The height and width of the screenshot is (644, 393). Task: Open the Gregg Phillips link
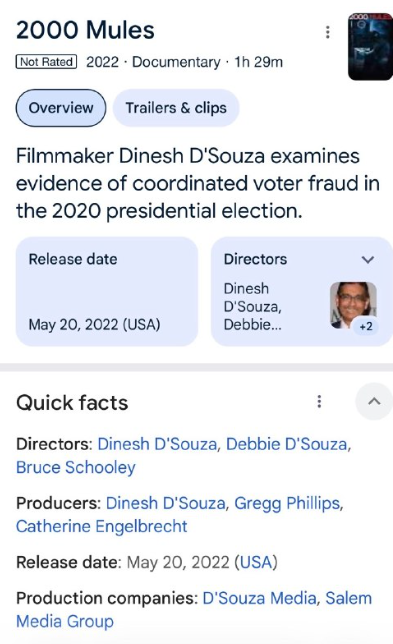[x=287, y=503]
